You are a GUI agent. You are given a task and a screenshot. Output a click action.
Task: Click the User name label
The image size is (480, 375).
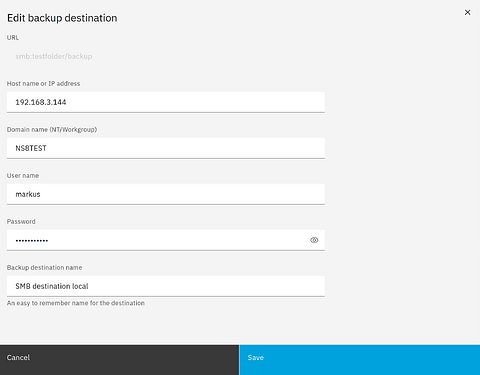(x=23, y=176)
